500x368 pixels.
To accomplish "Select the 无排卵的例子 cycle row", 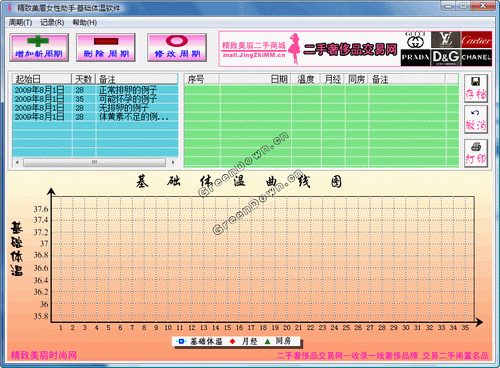I will pos(95,108).
